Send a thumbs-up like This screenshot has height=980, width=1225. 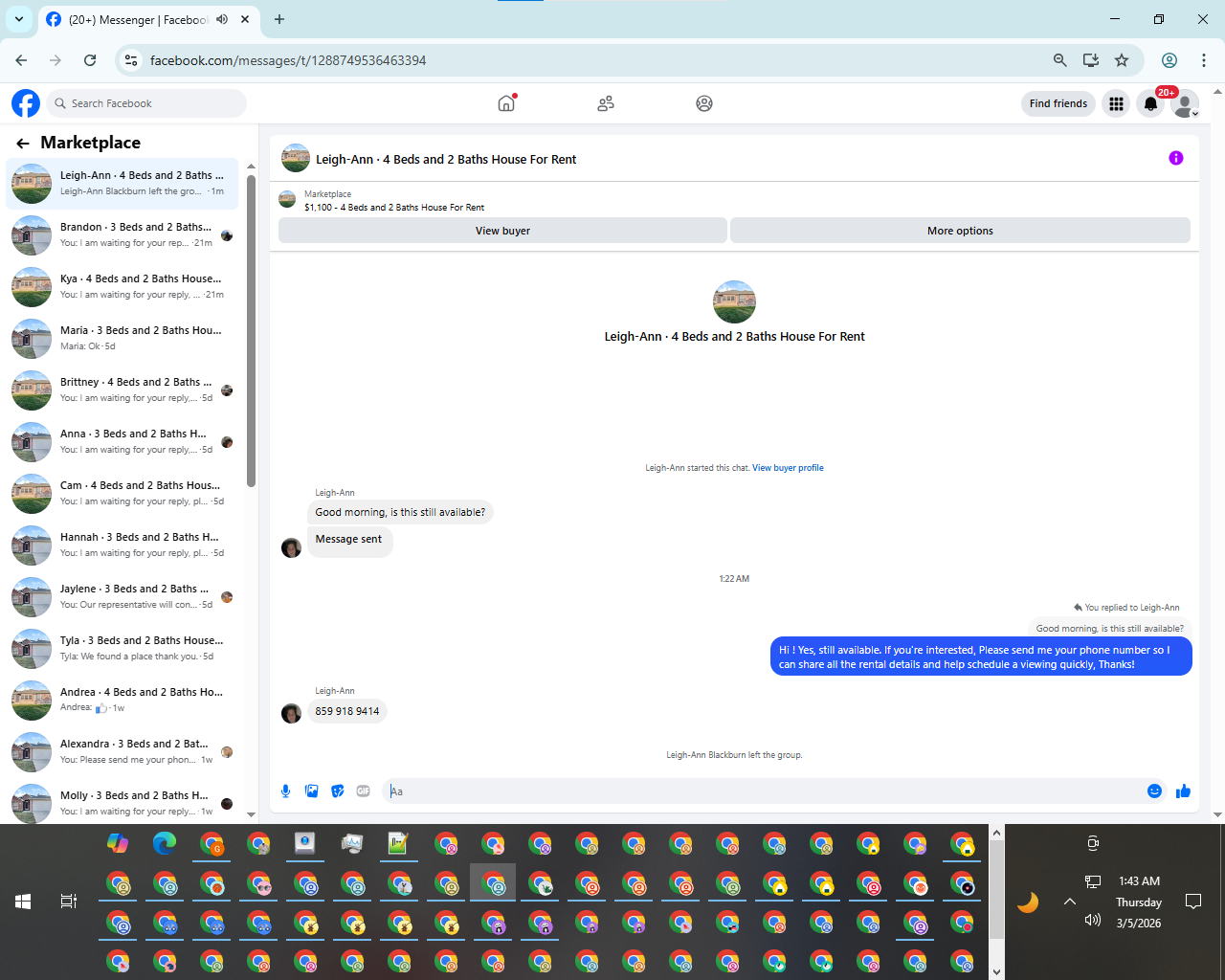point(1184,791)
